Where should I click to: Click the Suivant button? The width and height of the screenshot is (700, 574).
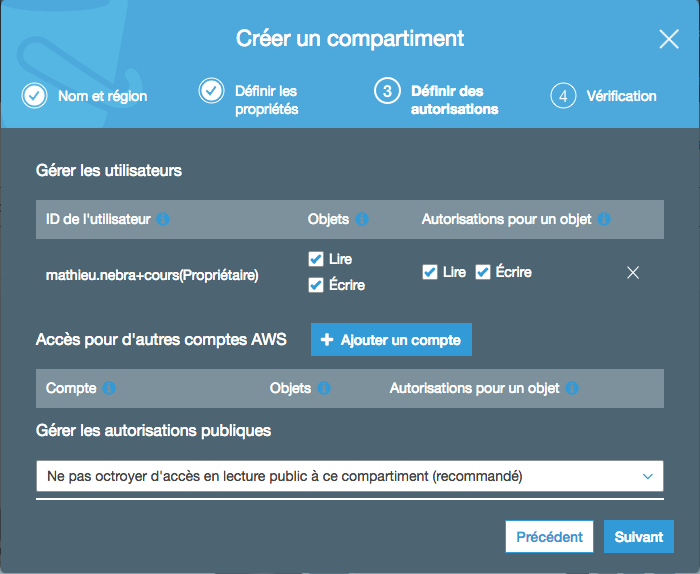click(638, 537)
